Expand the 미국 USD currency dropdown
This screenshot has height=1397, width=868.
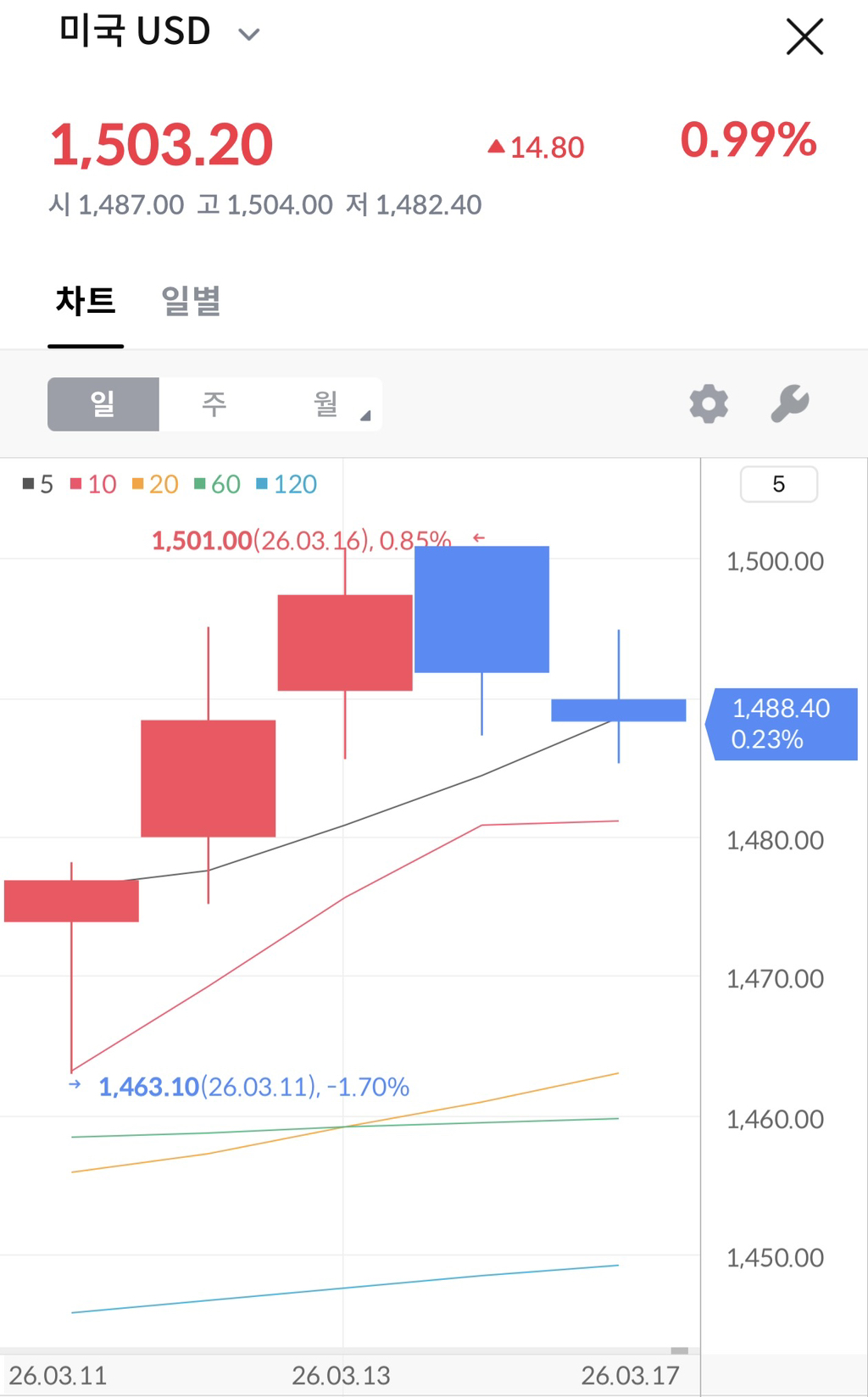pos(248,35)
